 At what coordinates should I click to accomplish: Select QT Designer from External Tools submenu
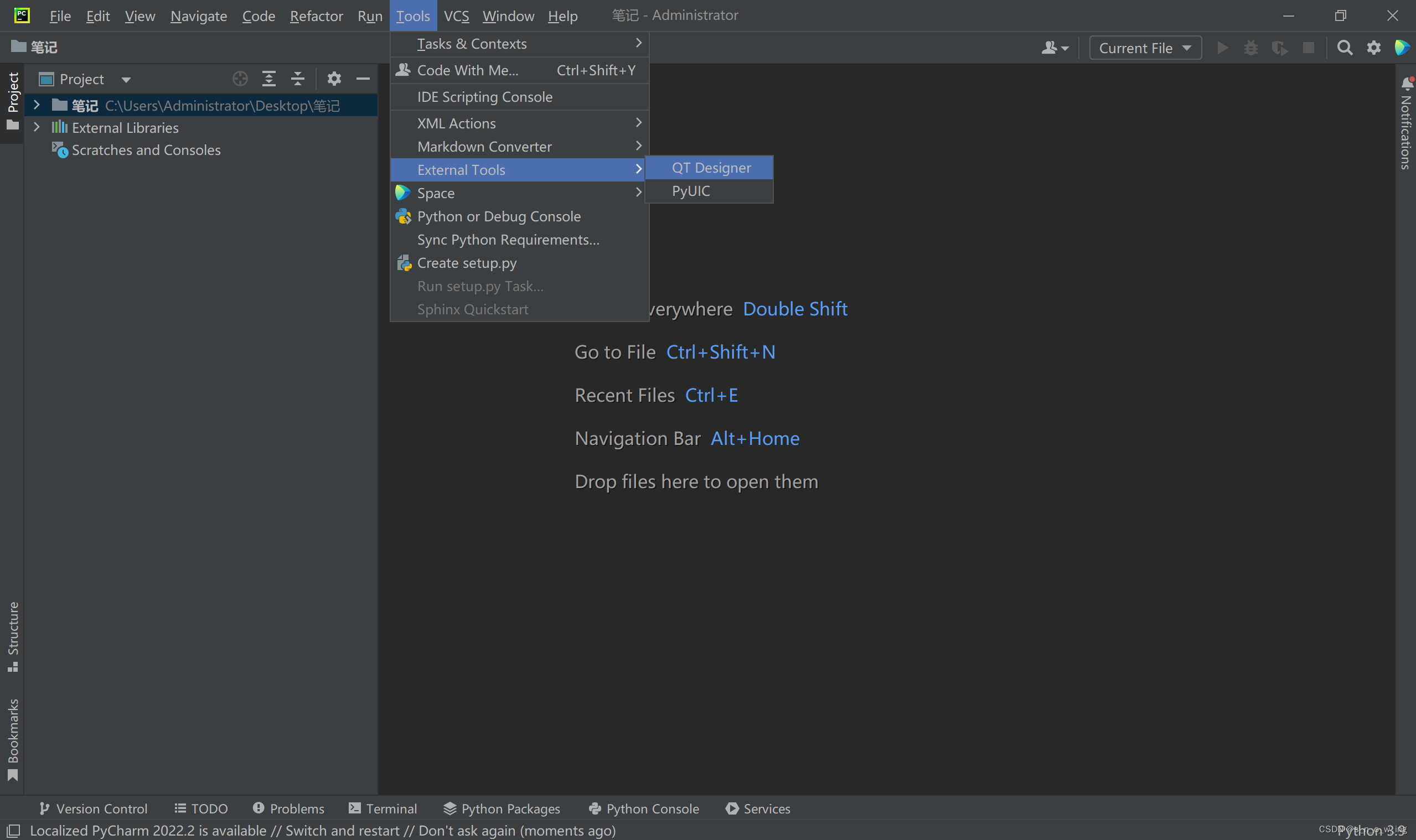[x=711, y=168]
